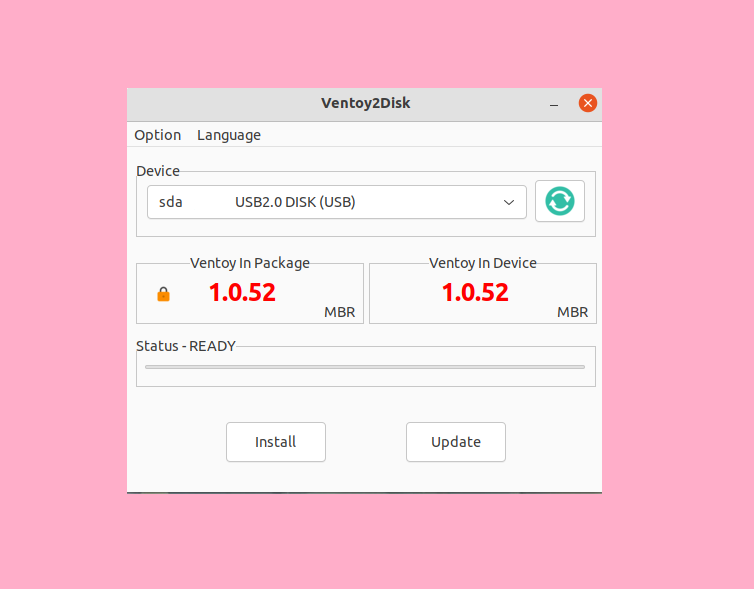Click the Device group label
The width and height of the screenshot is (754, 589).
click(x=158, y=171)
